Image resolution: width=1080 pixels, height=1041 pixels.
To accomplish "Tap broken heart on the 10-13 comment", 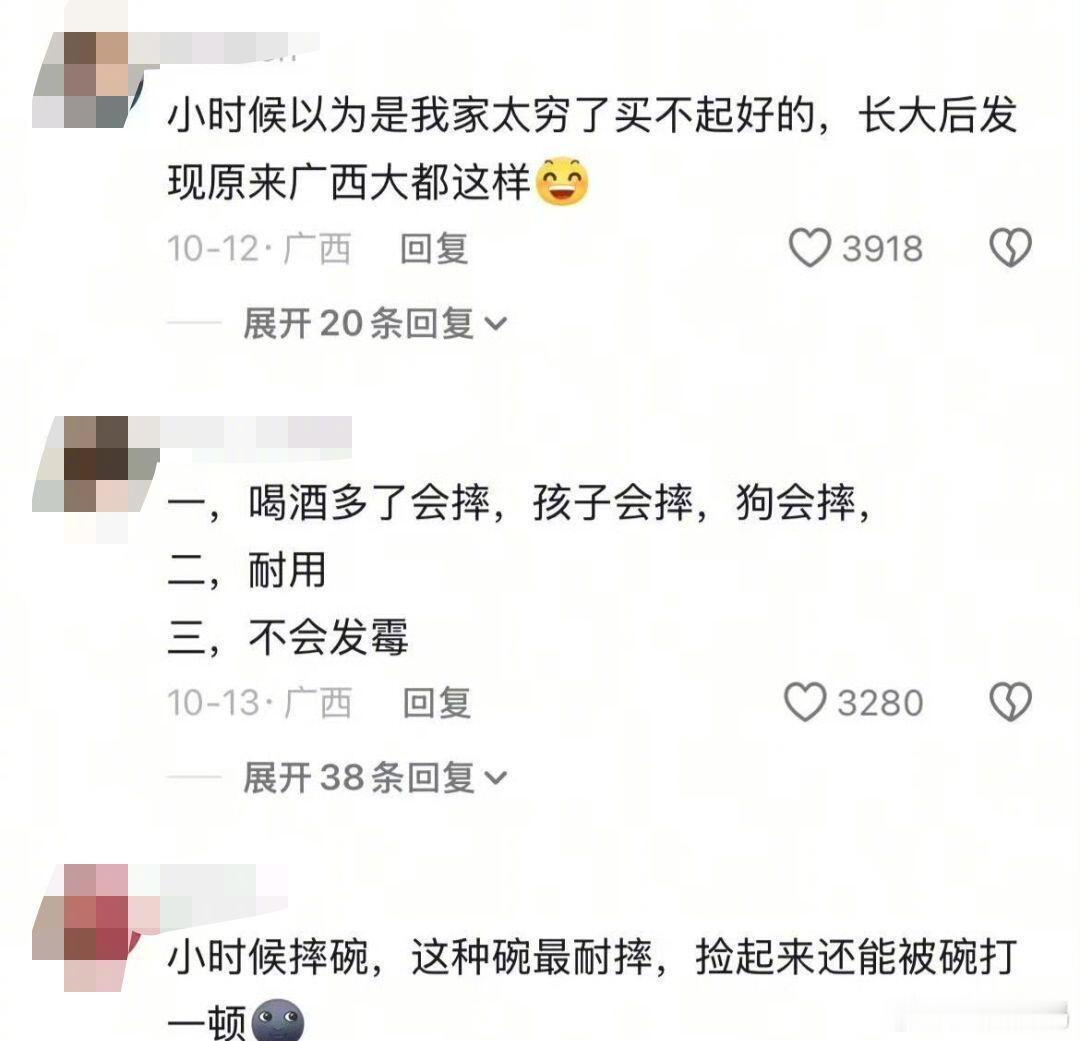I will tap(1010, 702).
